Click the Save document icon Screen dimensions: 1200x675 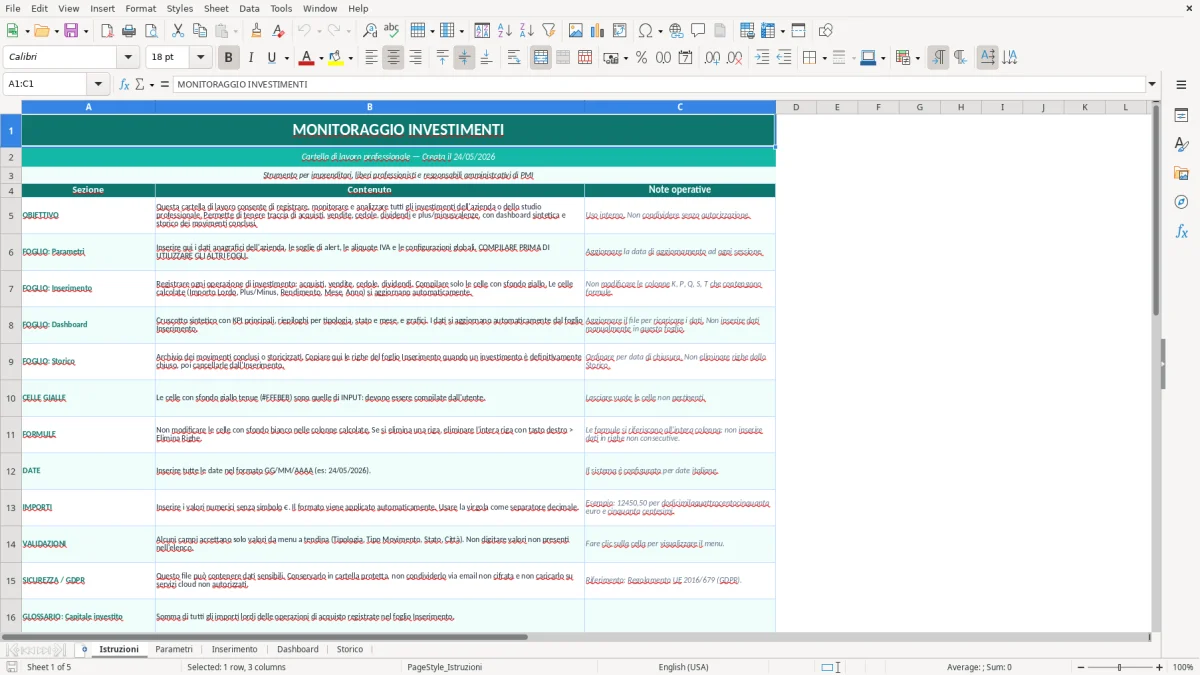tap(70, 31)
